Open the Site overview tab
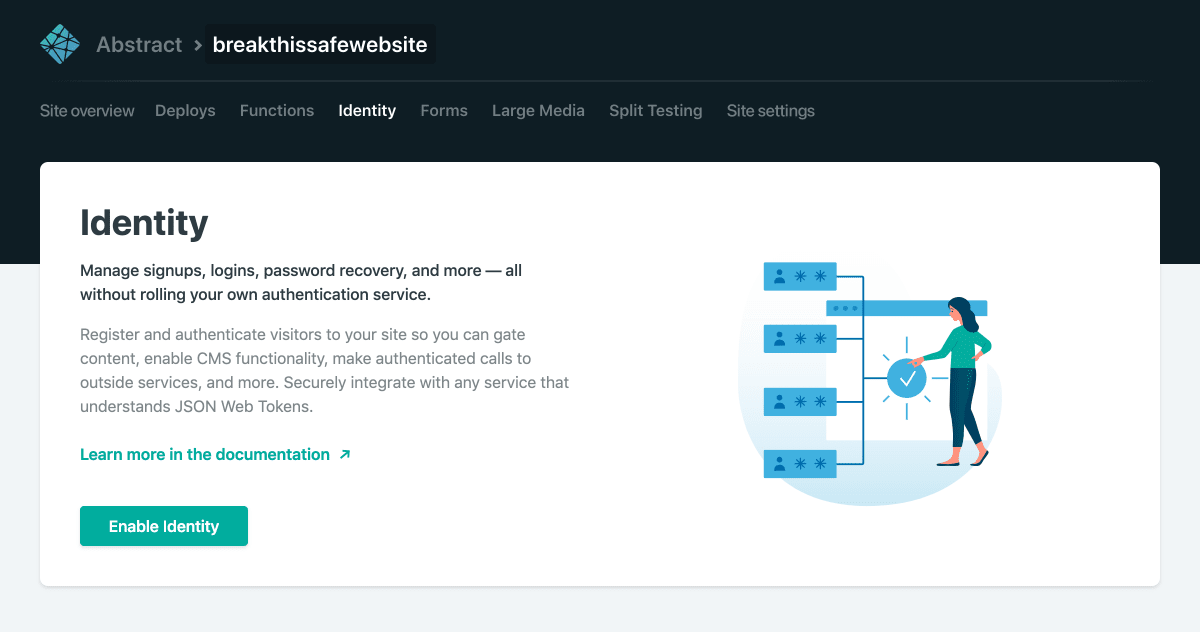Screen dimensions: 1200x632 pyautogui.click(x=86, y=110)
